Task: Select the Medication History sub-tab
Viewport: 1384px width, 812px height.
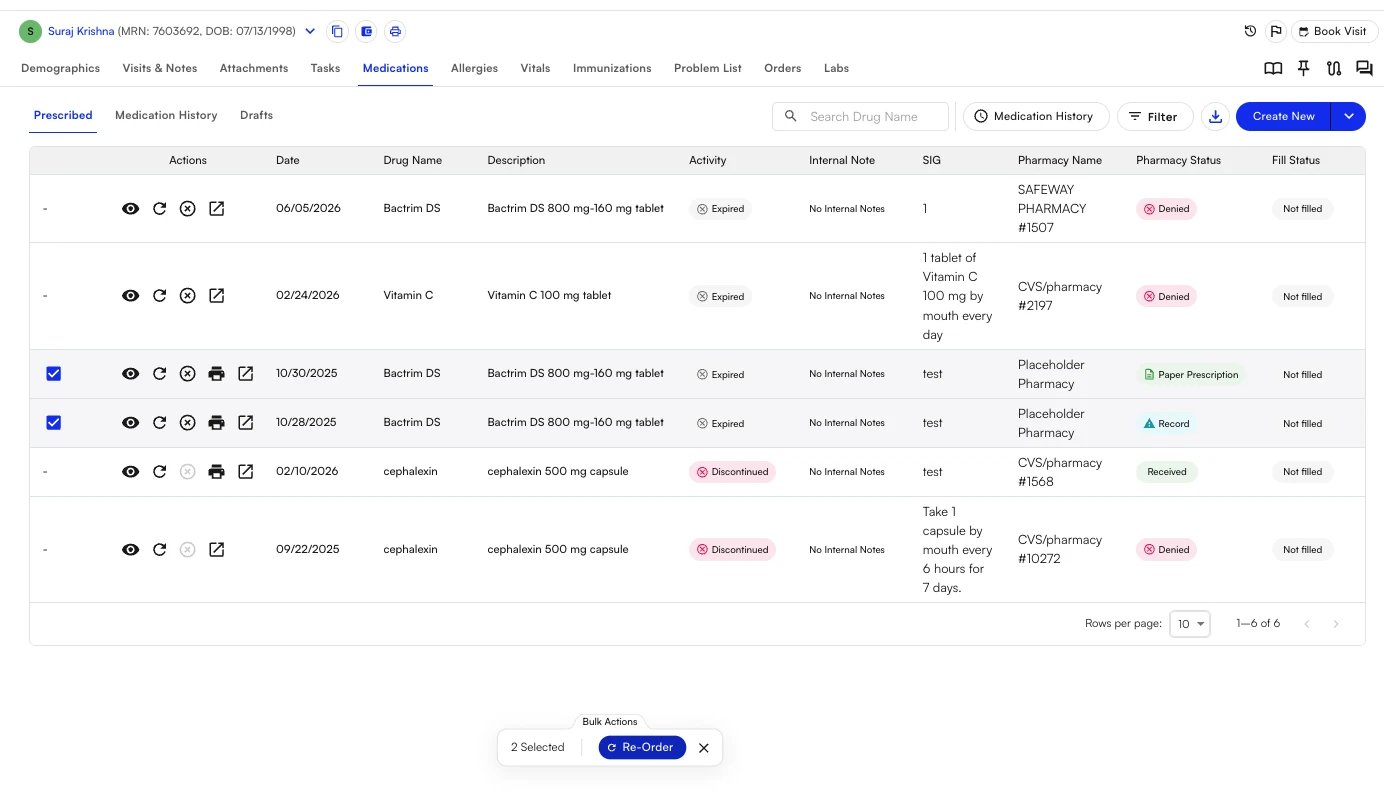Action: tap(166, 115)
